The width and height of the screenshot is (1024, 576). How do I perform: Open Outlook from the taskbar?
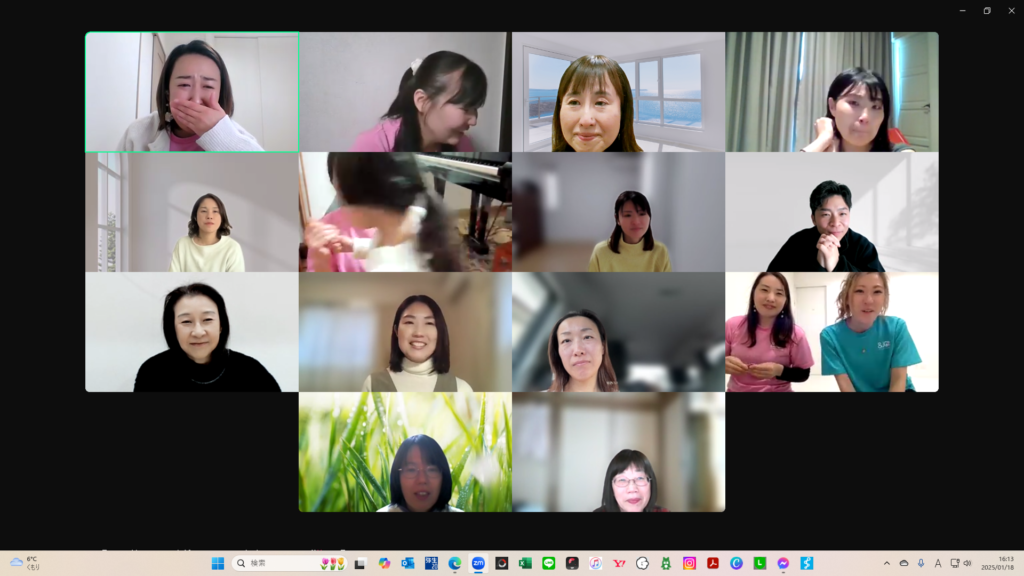(x=408, y=563)
